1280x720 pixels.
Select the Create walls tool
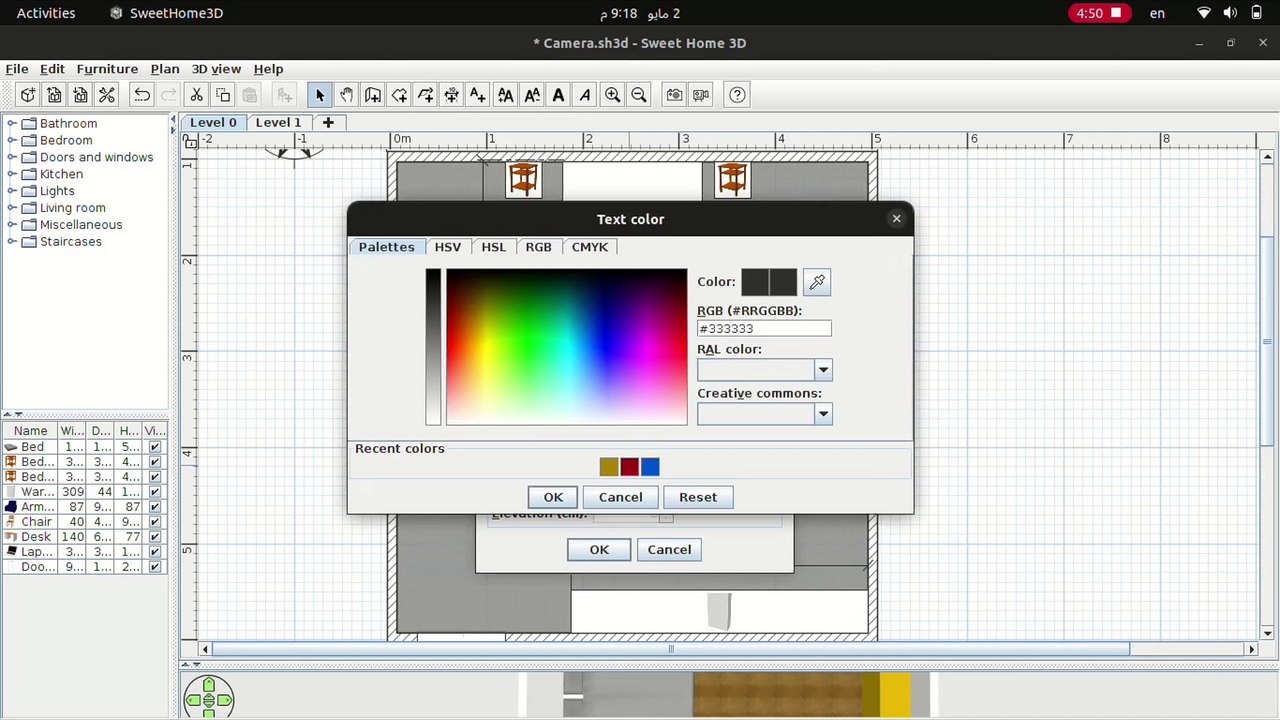pos(373,95)
